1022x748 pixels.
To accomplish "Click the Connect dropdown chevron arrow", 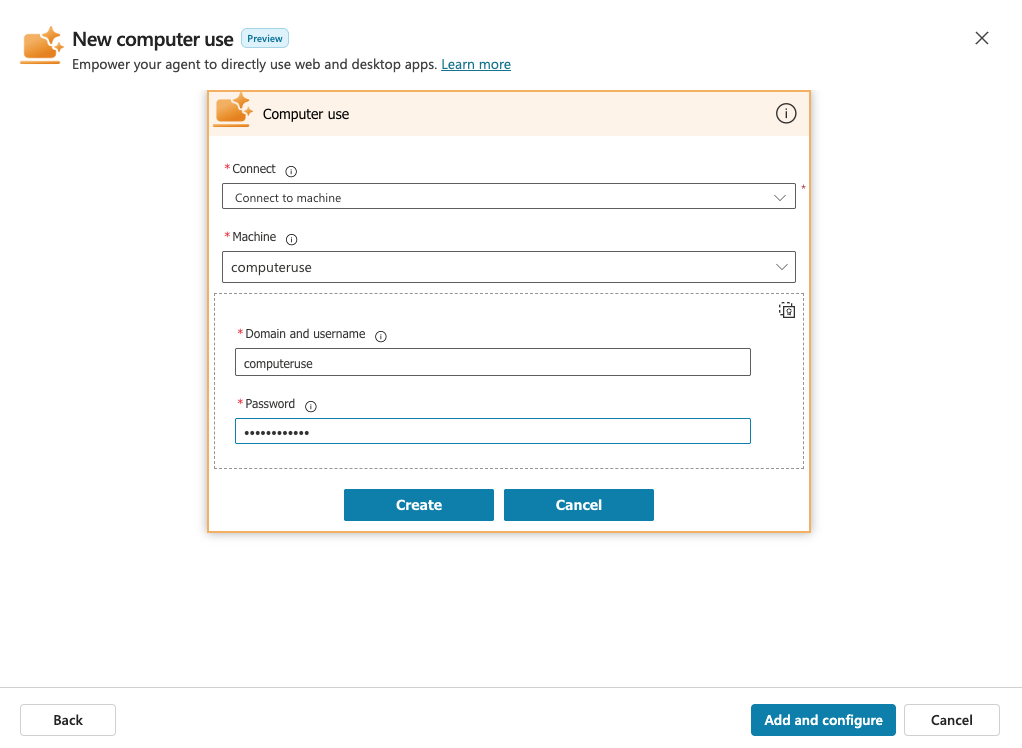I will (x=781, y=197).
